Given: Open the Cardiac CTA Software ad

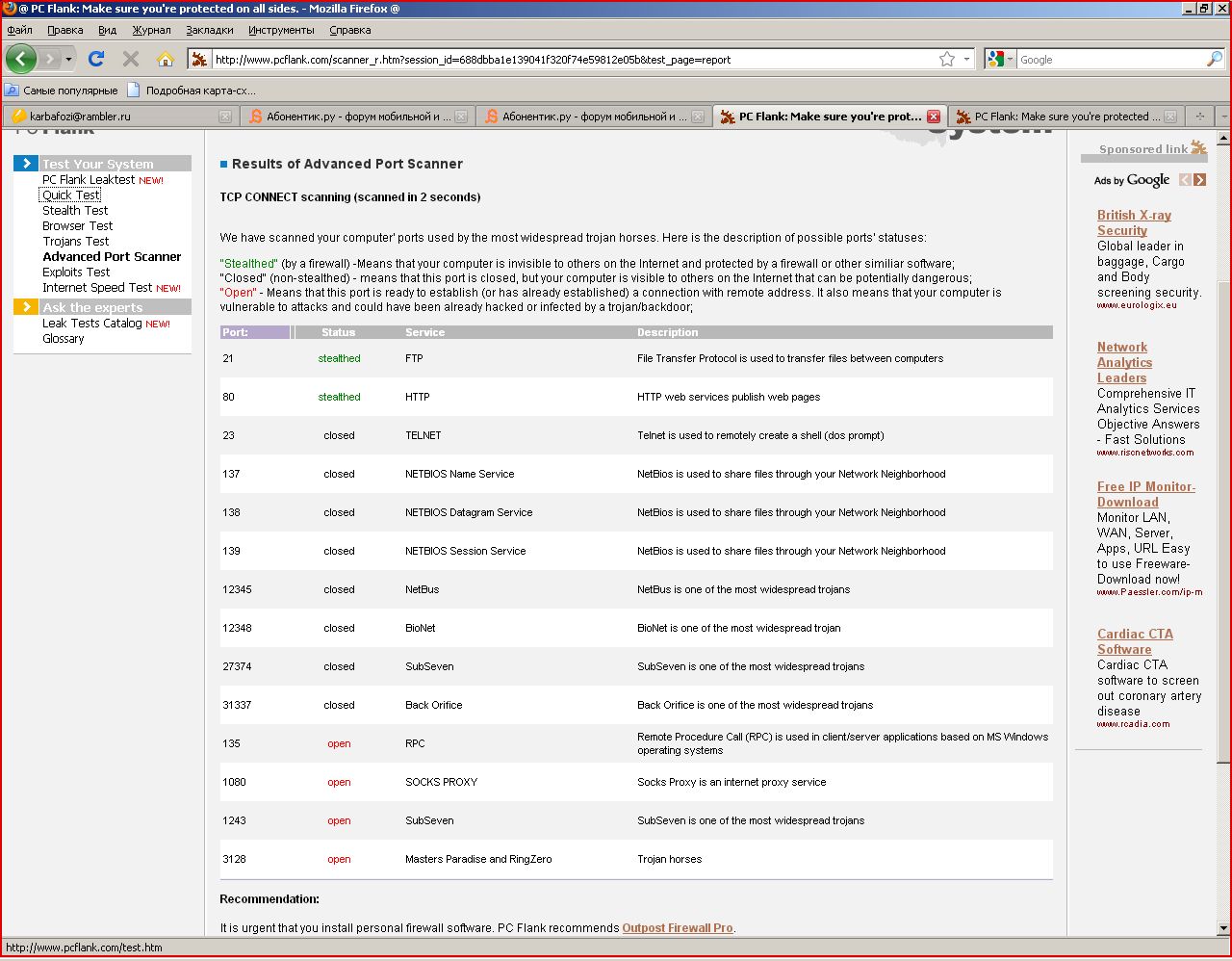Looking at the screenshot, I should pos(1135,641).
